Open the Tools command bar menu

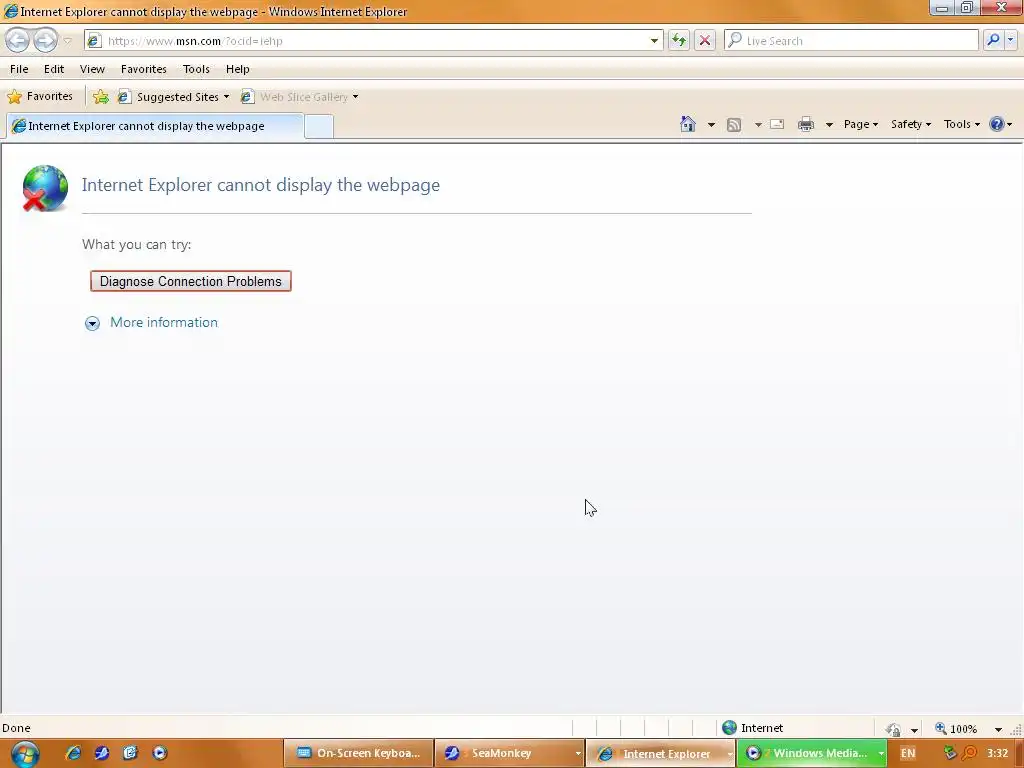tap(961, 124)
